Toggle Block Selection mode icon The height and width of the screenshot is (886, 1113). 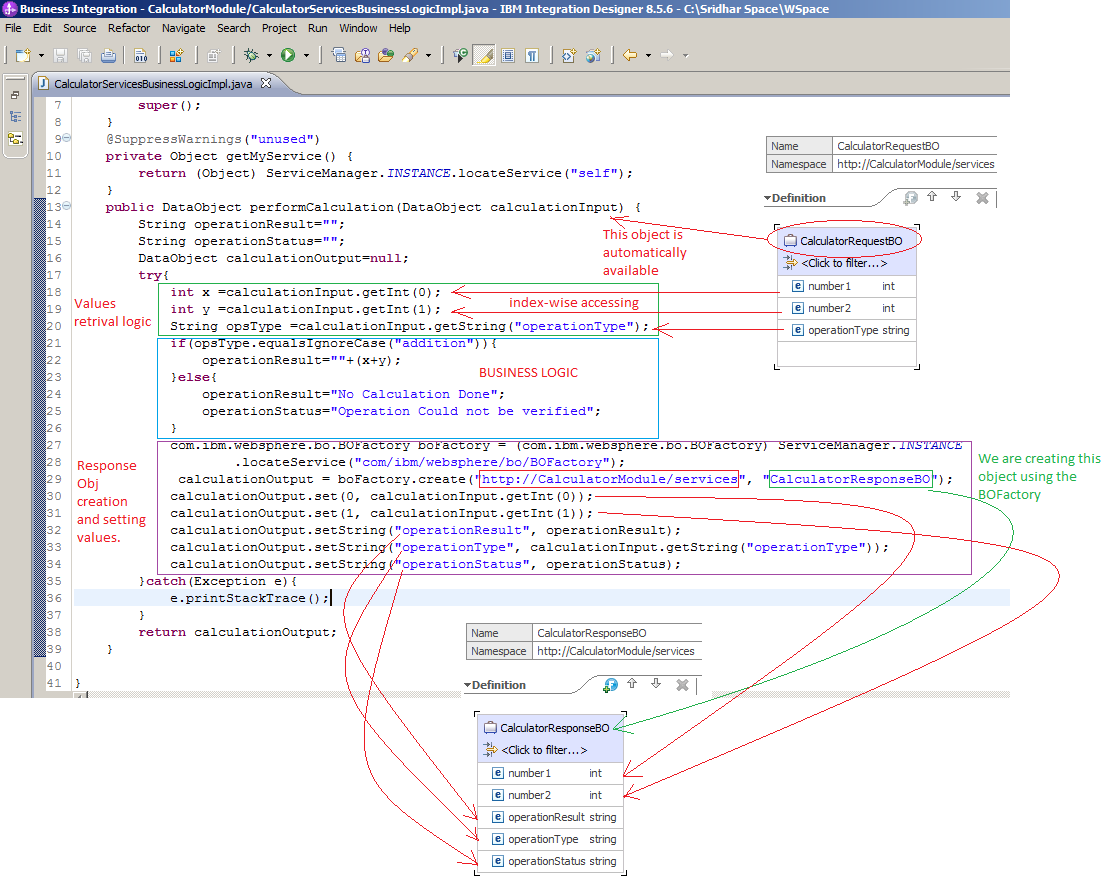(508, 55)
